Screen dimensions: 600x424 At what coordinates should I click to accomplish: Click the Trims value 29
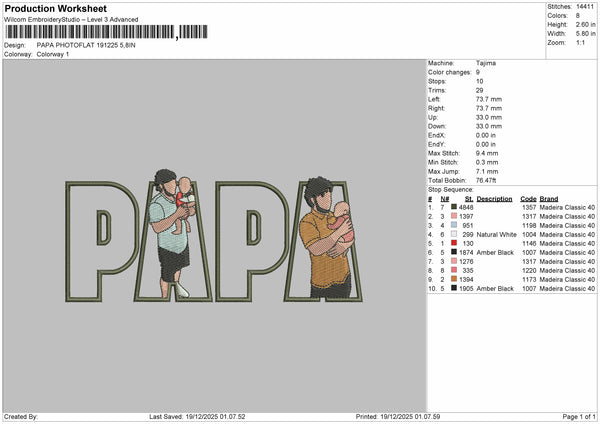coord(479,90)
